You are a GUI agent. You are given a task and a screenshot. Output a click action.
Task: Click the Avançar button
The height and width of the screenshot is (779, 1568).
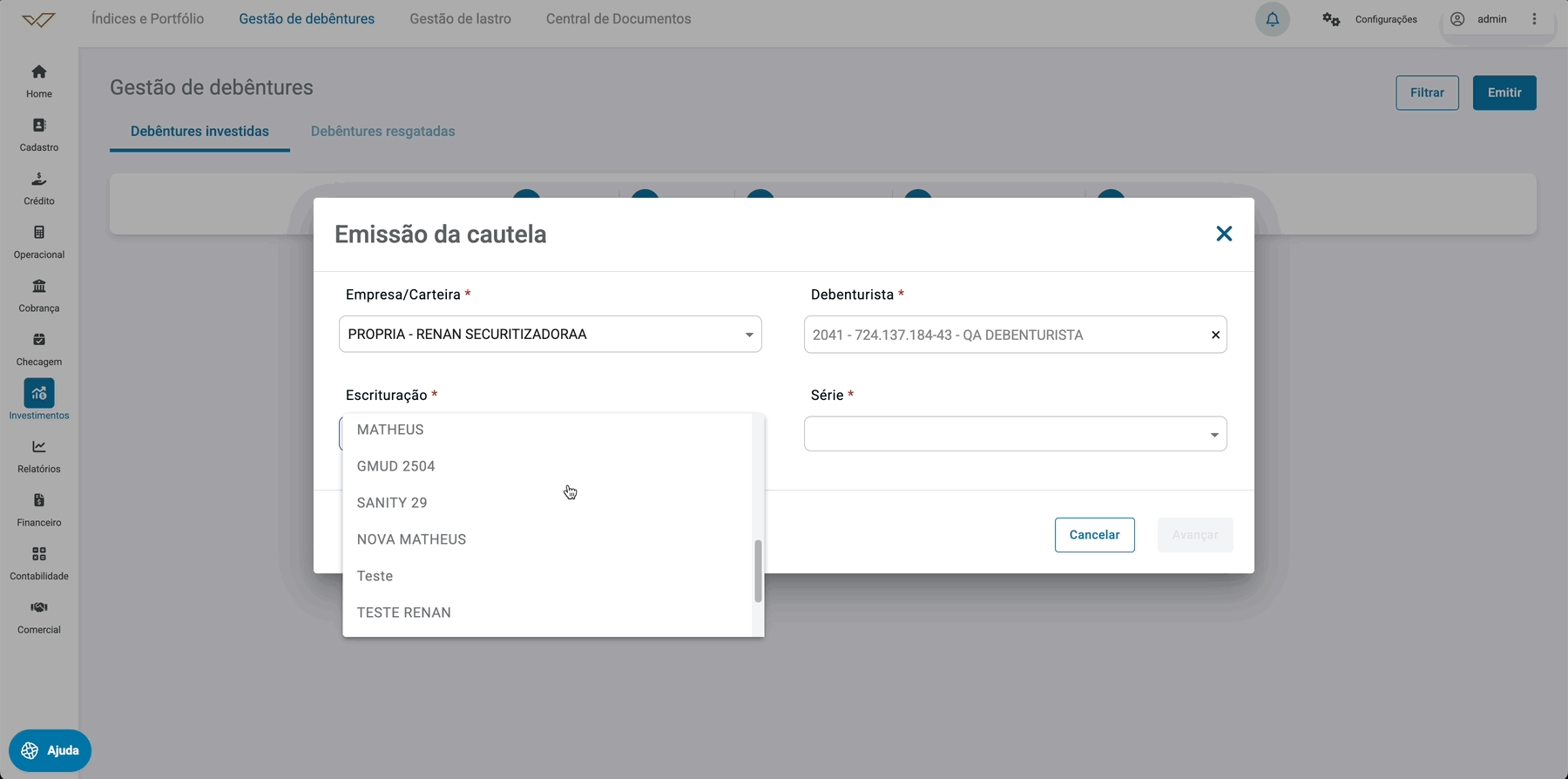point(1195,535)
